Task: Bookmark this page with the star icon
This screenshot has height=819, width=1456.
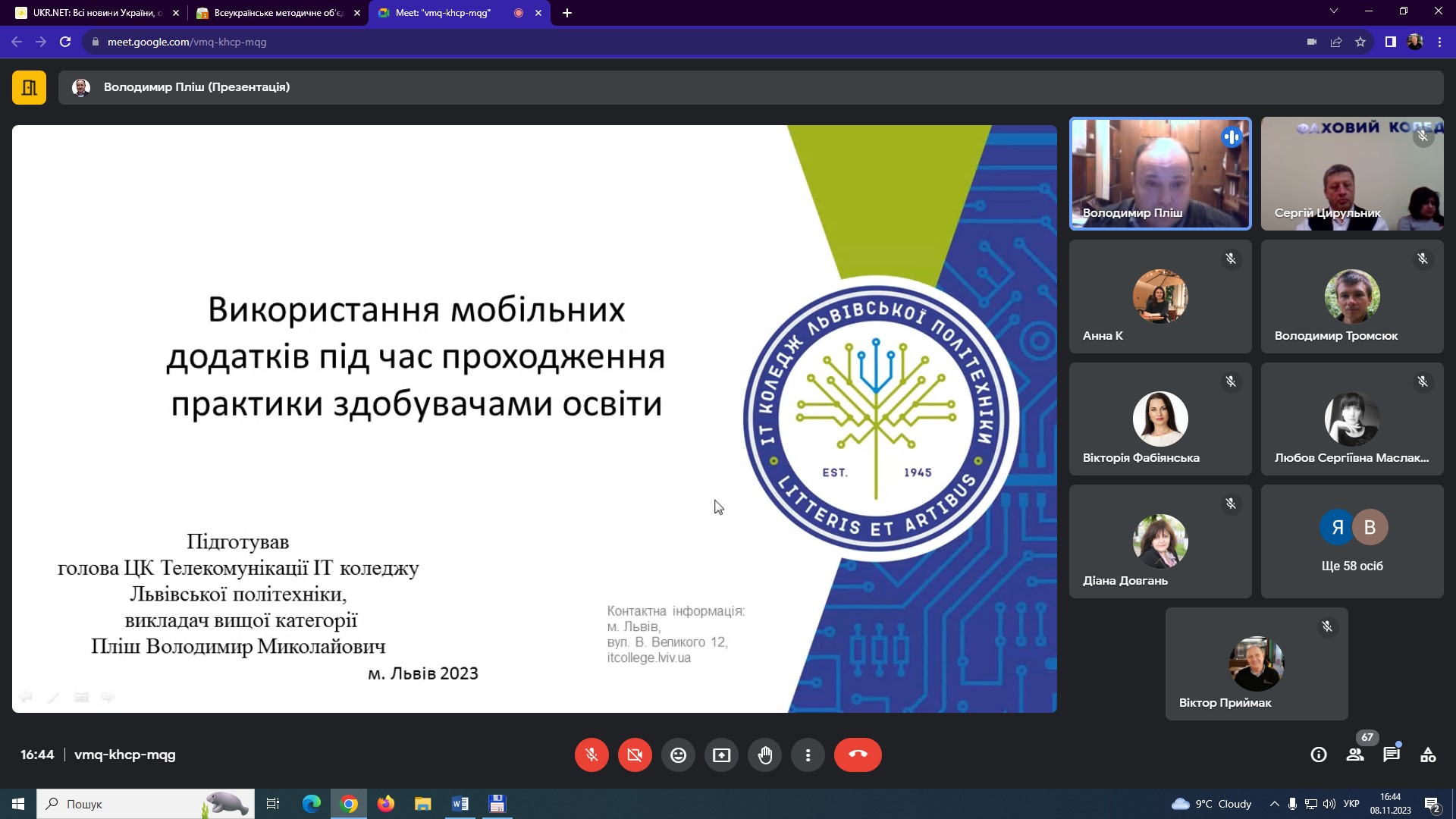Action: click(1360, 42)
